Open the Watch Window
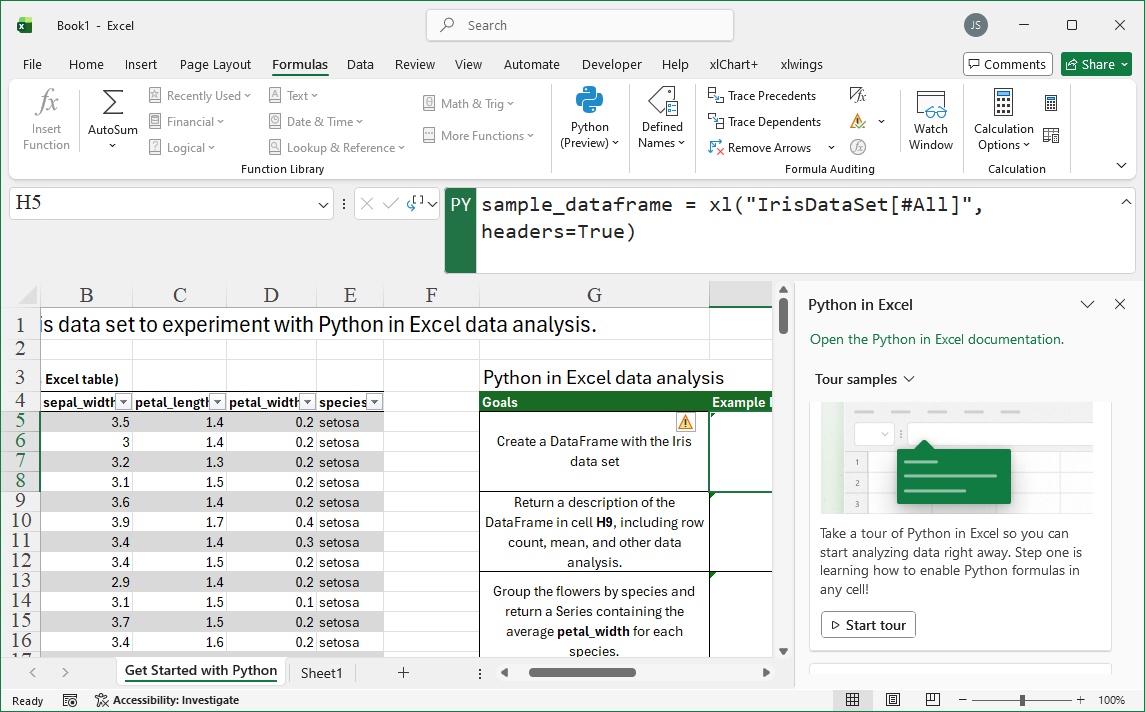The height and width of the screenshot is (712, 1145). click(930, 120)
